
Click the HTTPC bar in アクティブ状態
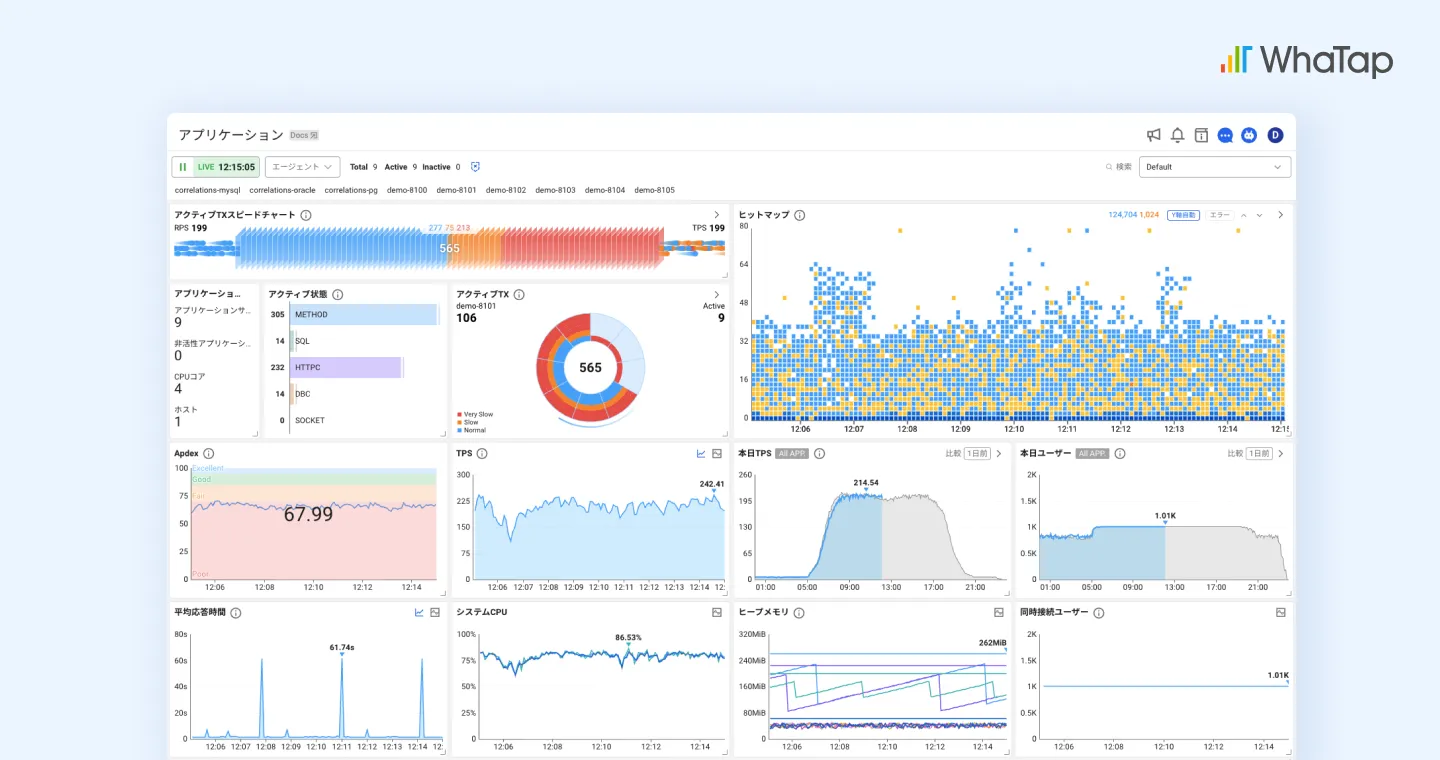pyautogui.click(x=347, y=367)
